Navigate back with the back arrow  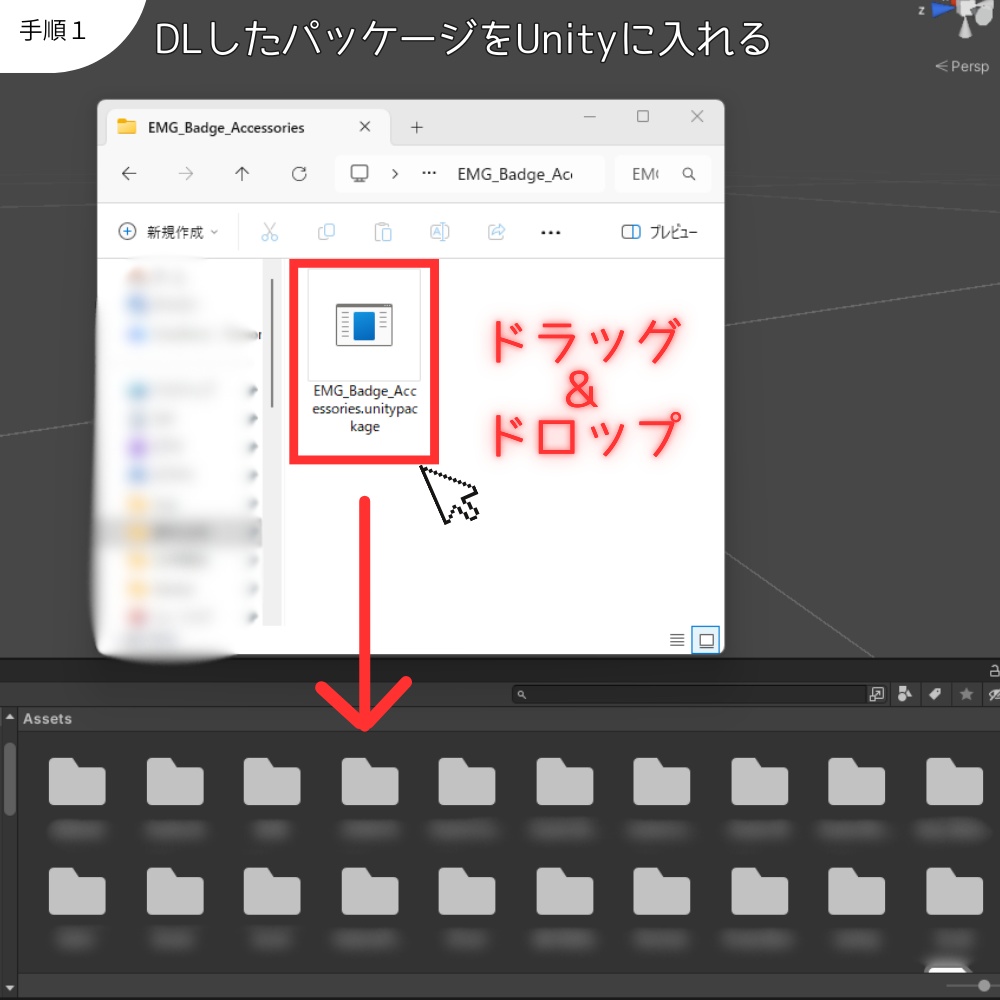128,173
